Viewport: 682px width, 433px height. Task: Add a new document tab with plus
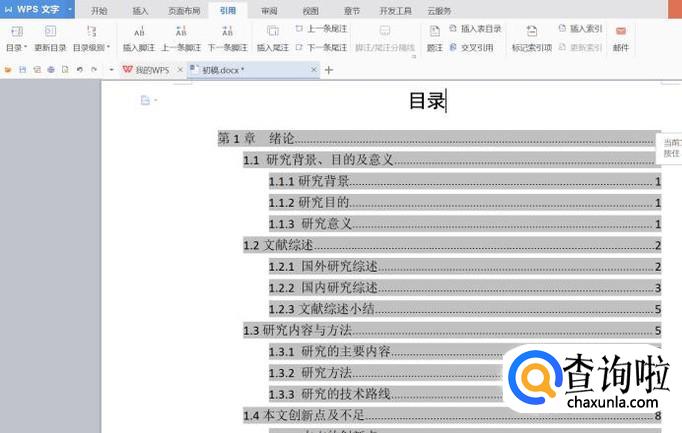[x=329, y=70]
